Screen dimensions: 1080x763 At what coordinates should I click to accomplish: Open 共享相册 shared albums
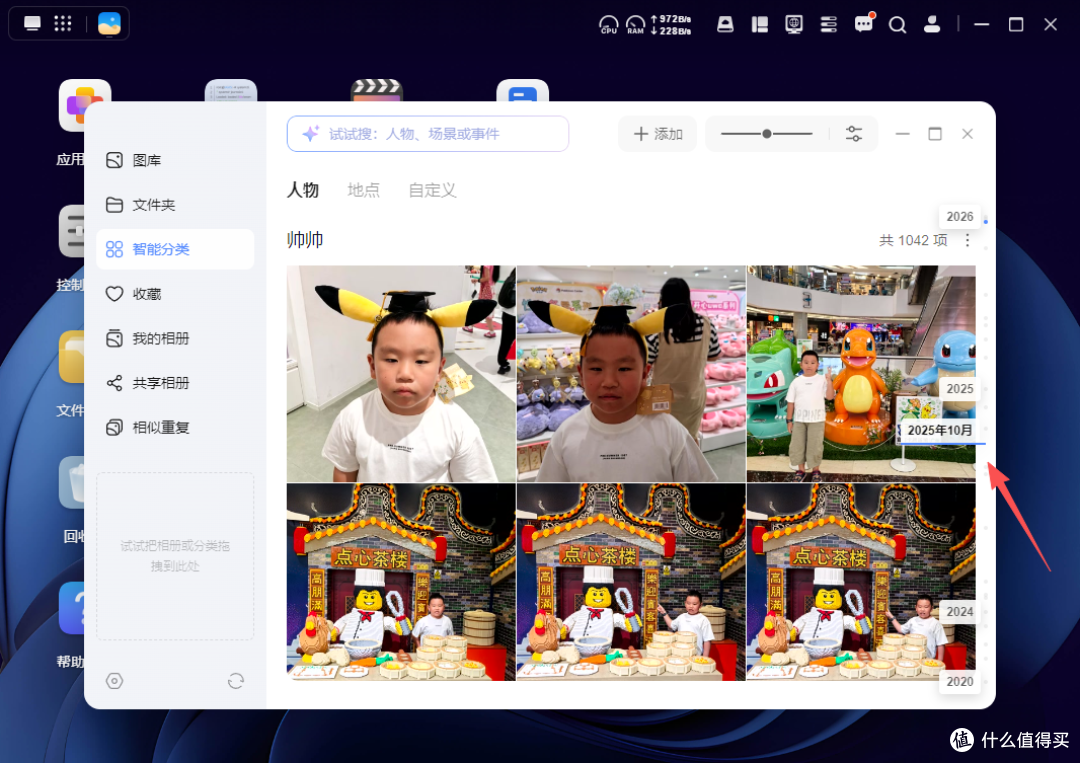click(x=175, y=383)
